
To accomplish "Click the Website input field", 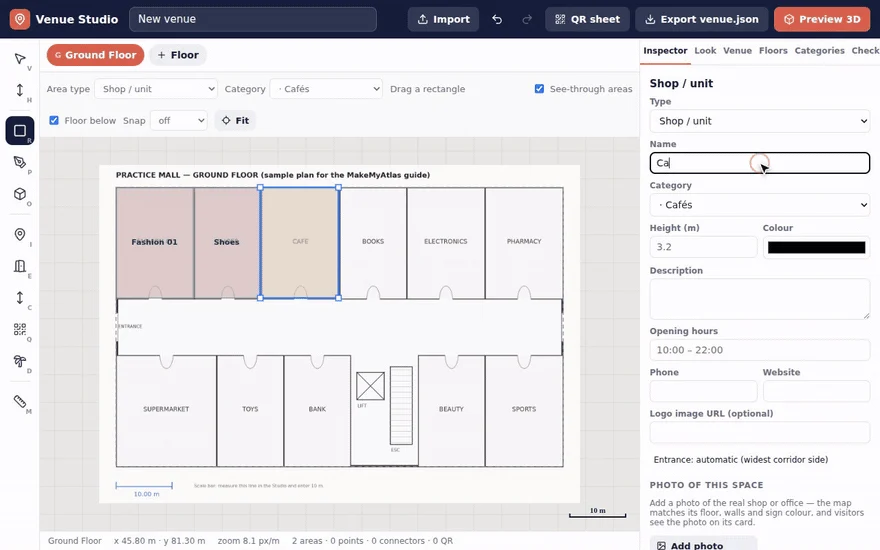I will click(816, 391).
